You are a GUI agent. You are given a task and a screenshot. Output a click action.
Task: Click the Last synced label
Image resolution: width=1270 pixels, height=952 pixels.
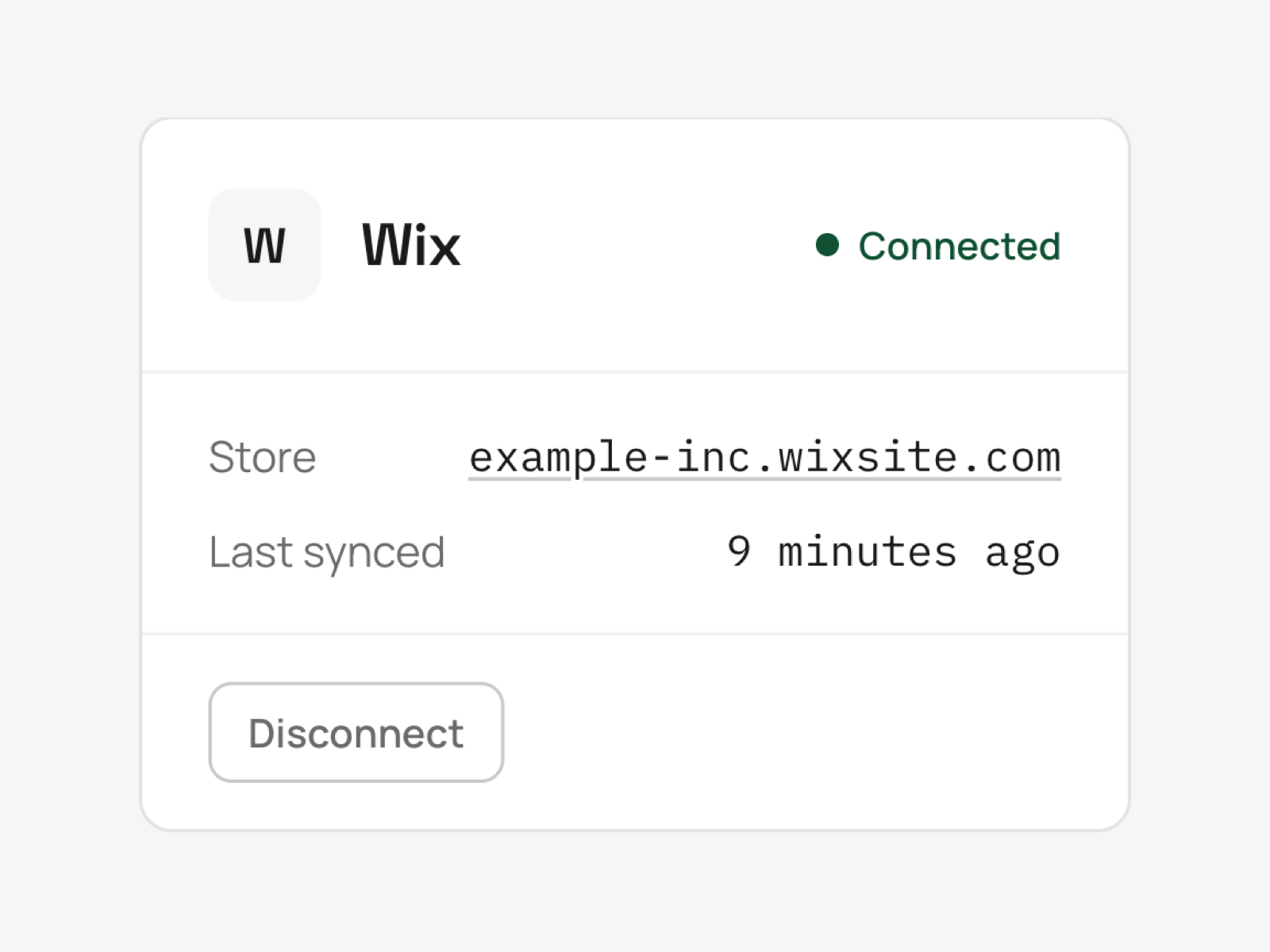pyautogui.click(x=326, y=553)
